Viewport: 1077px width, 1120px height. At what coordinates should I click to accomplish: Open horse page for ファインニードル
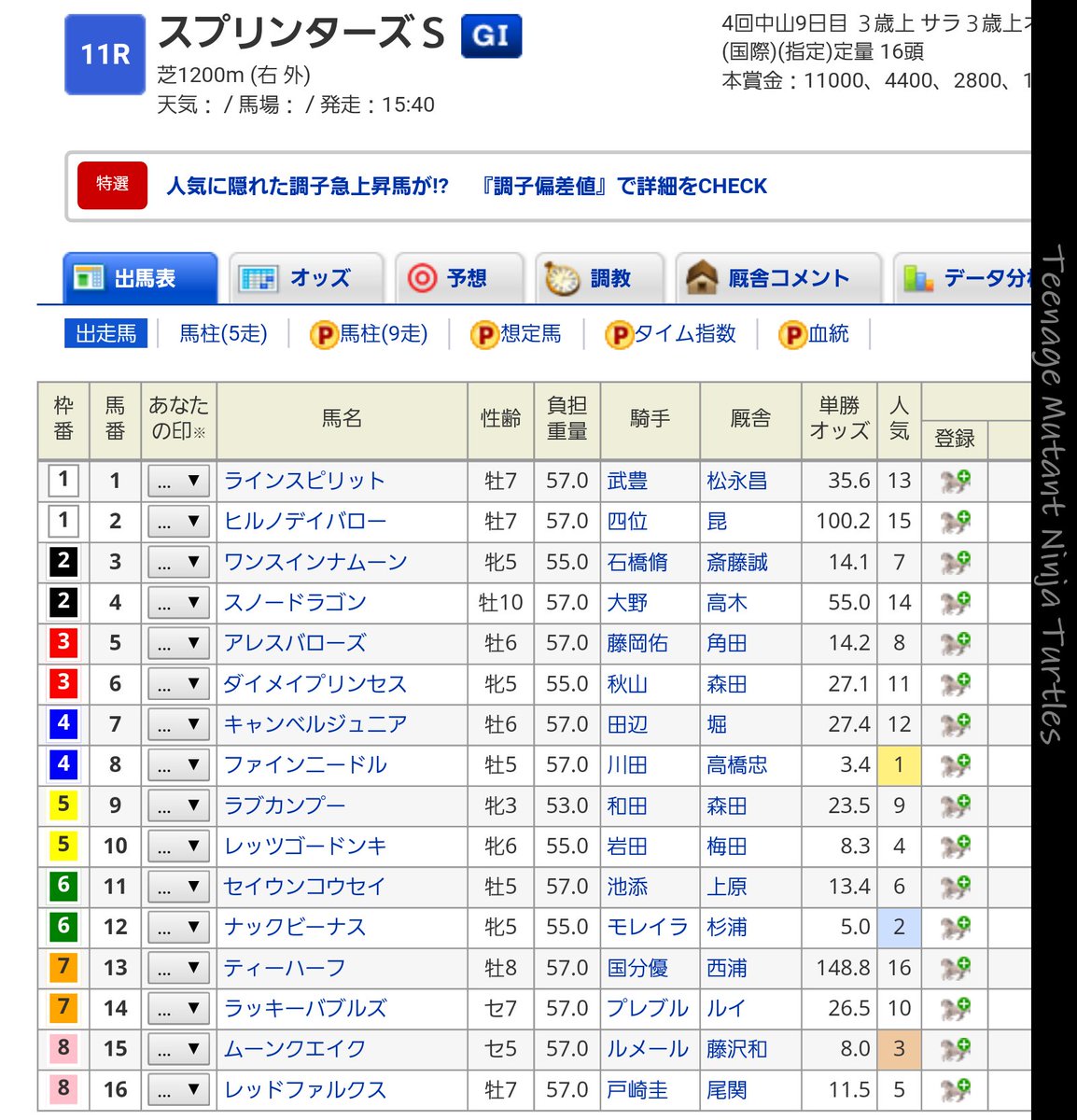(x=305, y=765)
